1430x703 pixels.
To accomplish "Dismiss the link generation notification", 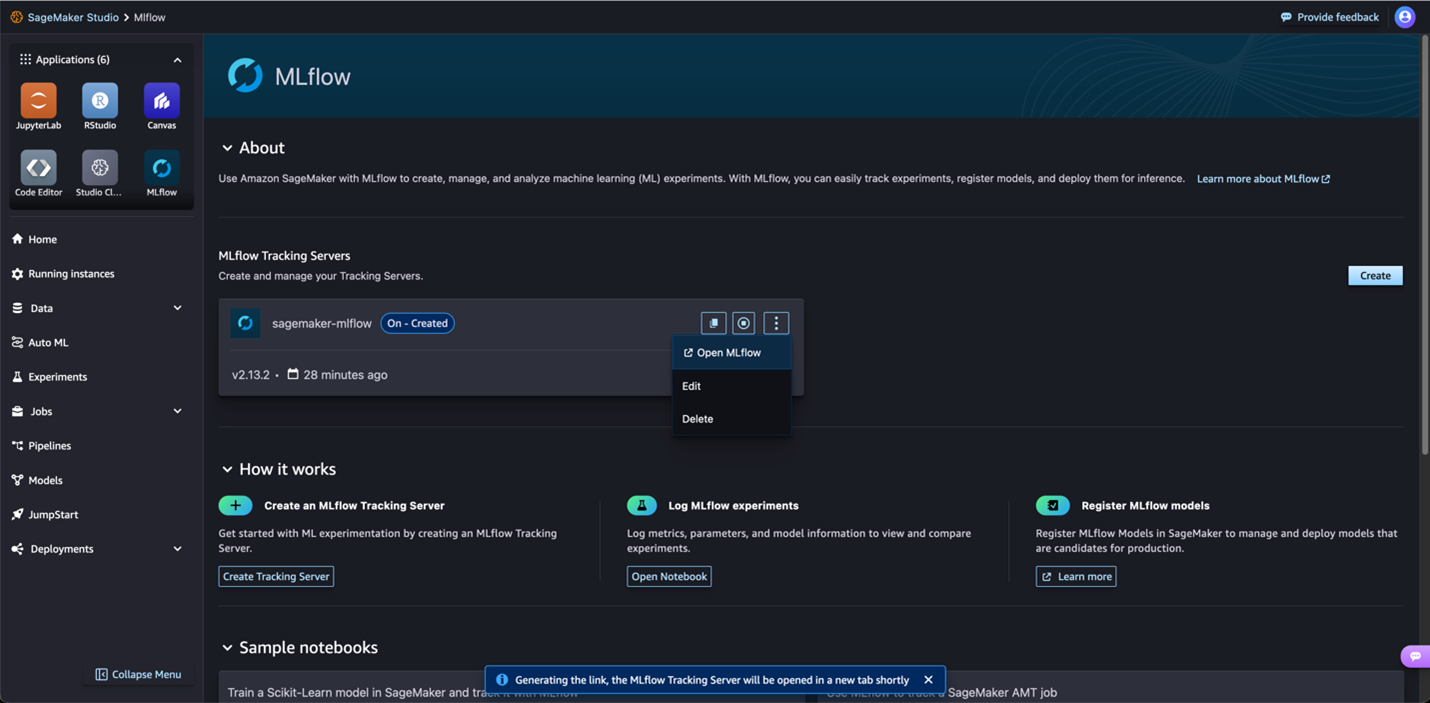I will pos(928,679).
